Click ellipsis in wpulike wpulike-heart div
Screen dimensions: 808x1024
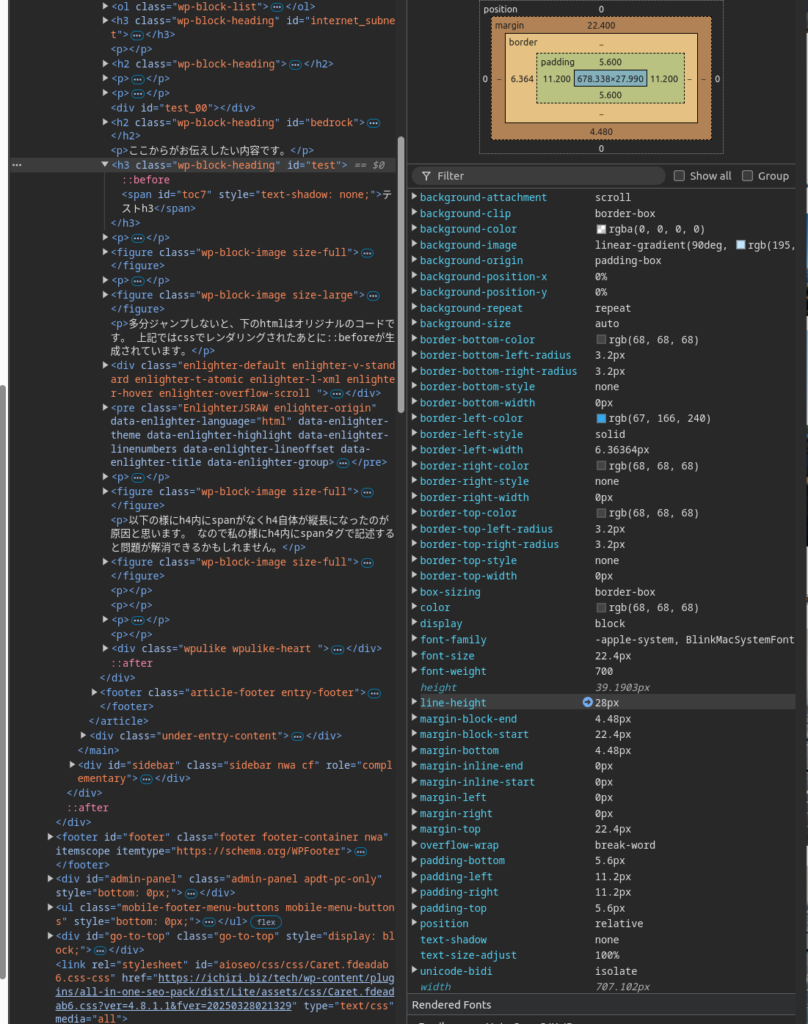(338, 649)
